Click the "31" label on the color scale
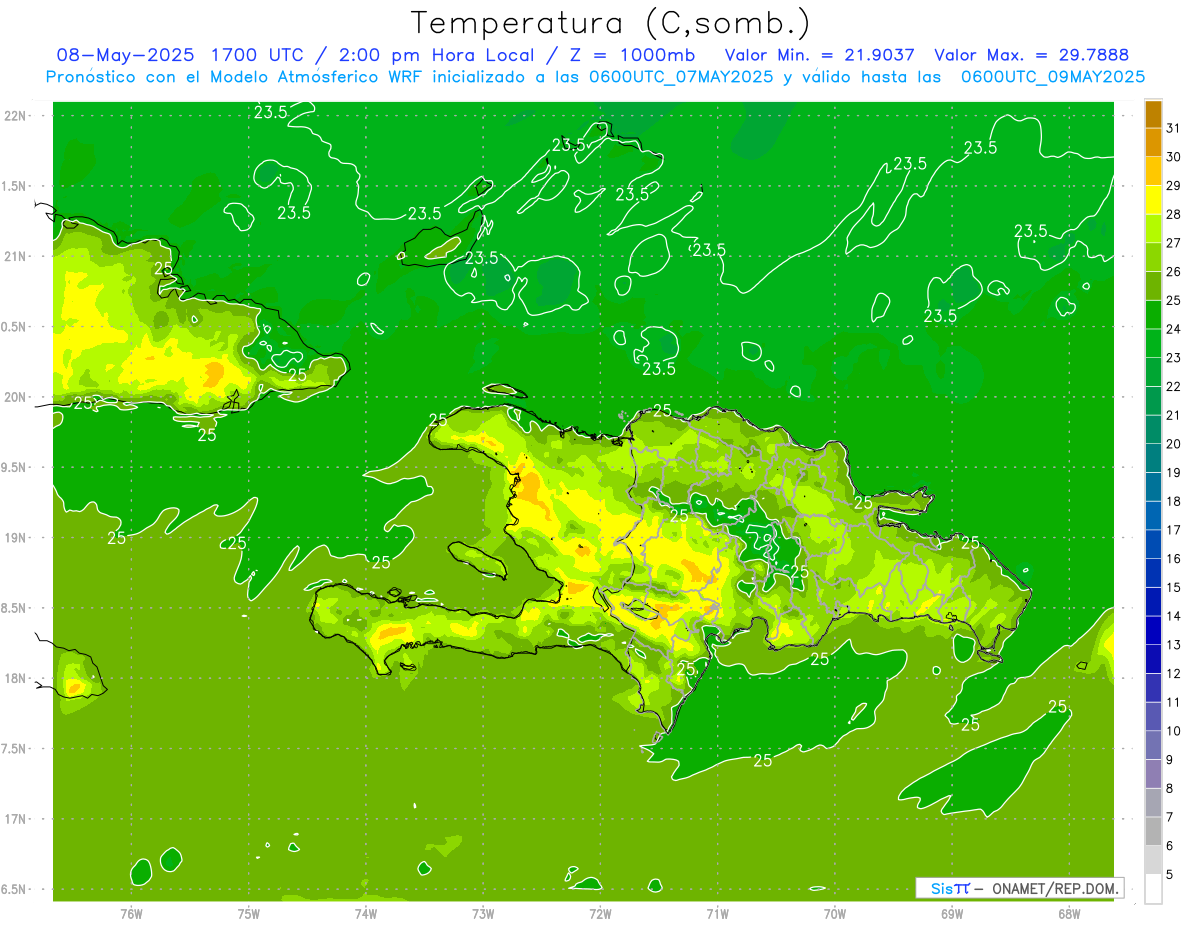 coord(1174,128)
